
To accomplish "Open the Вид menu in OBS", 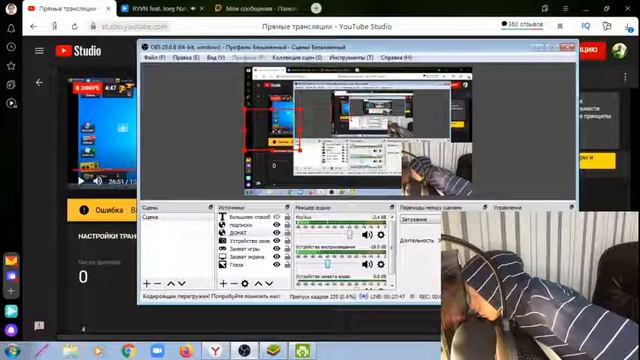I will click(216, 58).
